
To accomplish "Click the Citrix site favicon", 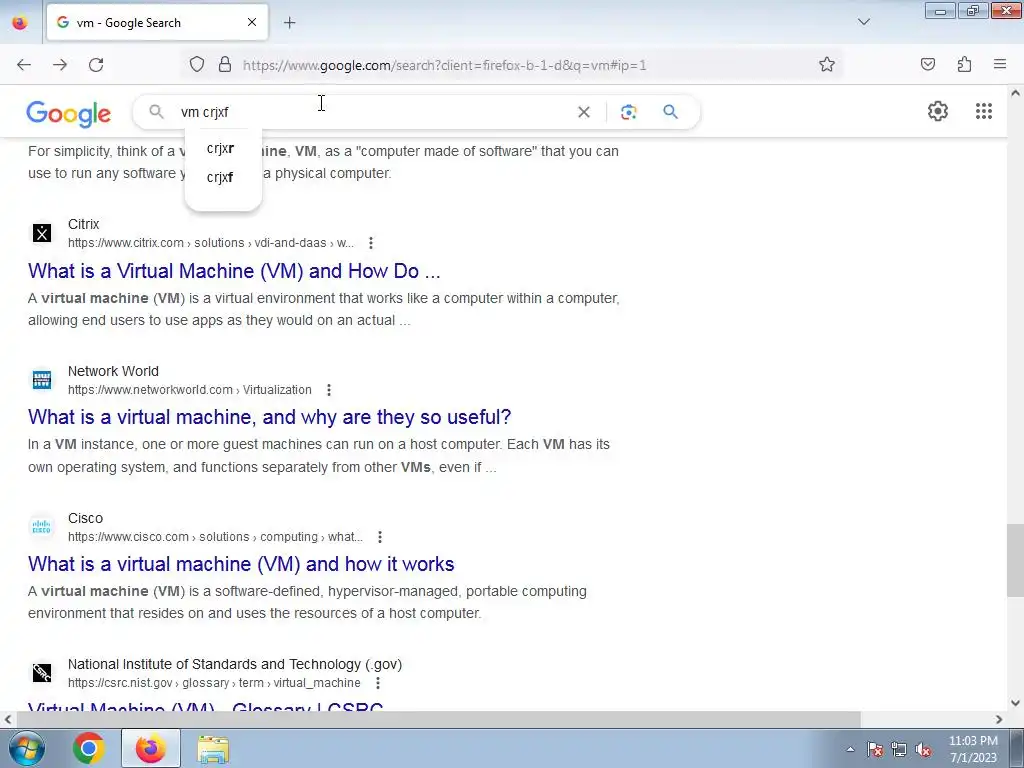I will coord(42,233).
